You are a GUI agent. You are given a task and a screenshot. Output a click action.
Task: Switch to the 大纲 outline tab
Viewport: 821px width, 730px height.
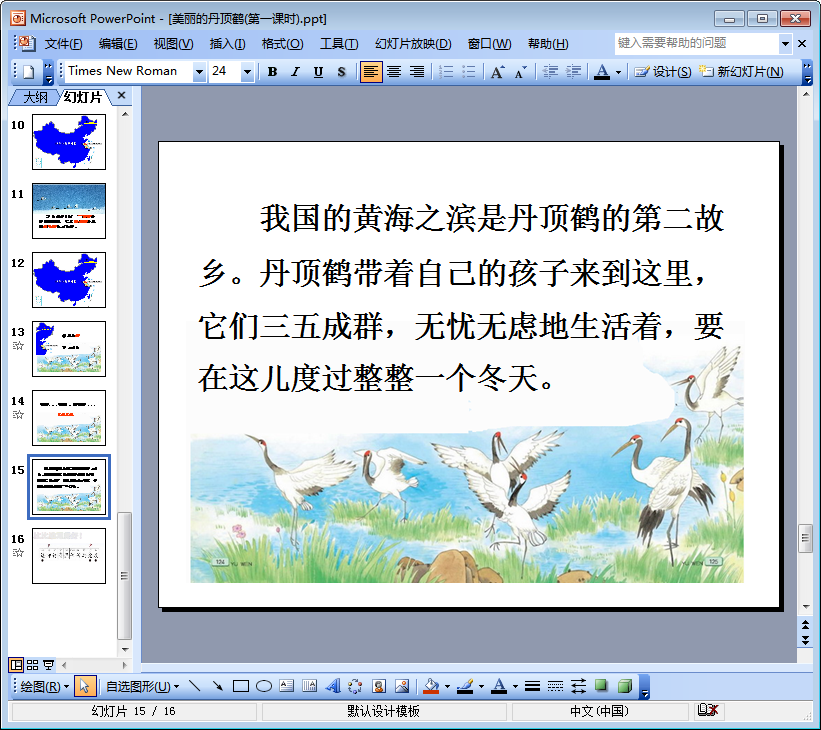point(35,97)
